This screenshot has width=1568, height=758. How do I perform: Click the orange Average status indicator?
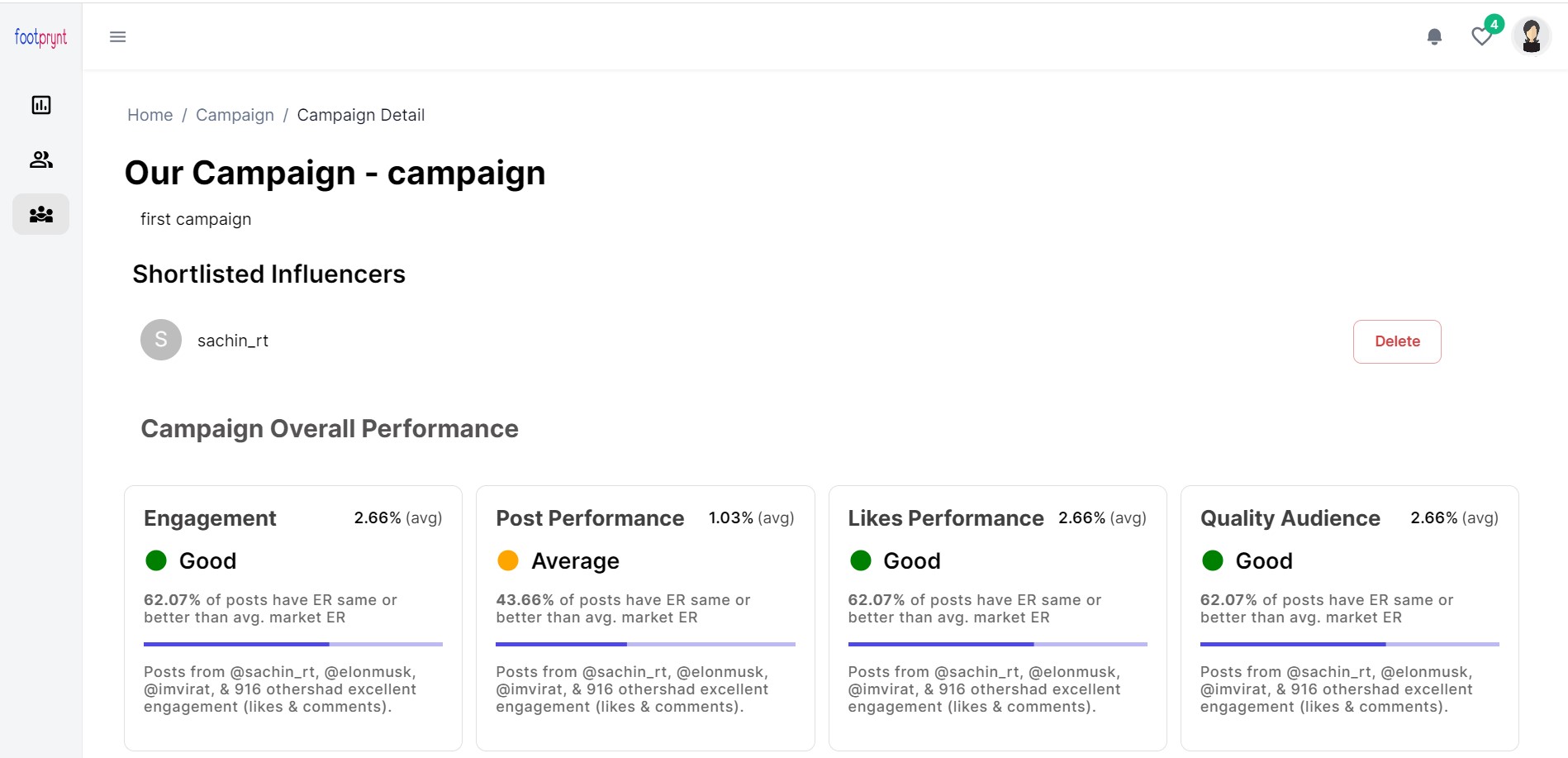click(508, 560)
